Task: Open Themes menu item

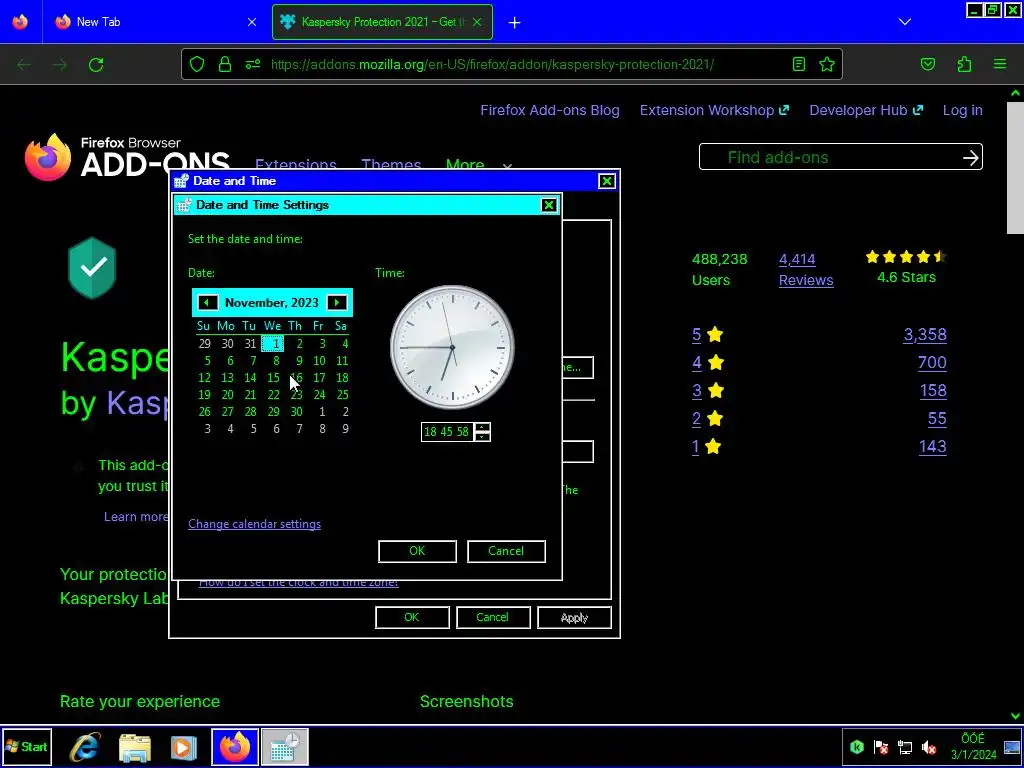Action: (391, 165)
